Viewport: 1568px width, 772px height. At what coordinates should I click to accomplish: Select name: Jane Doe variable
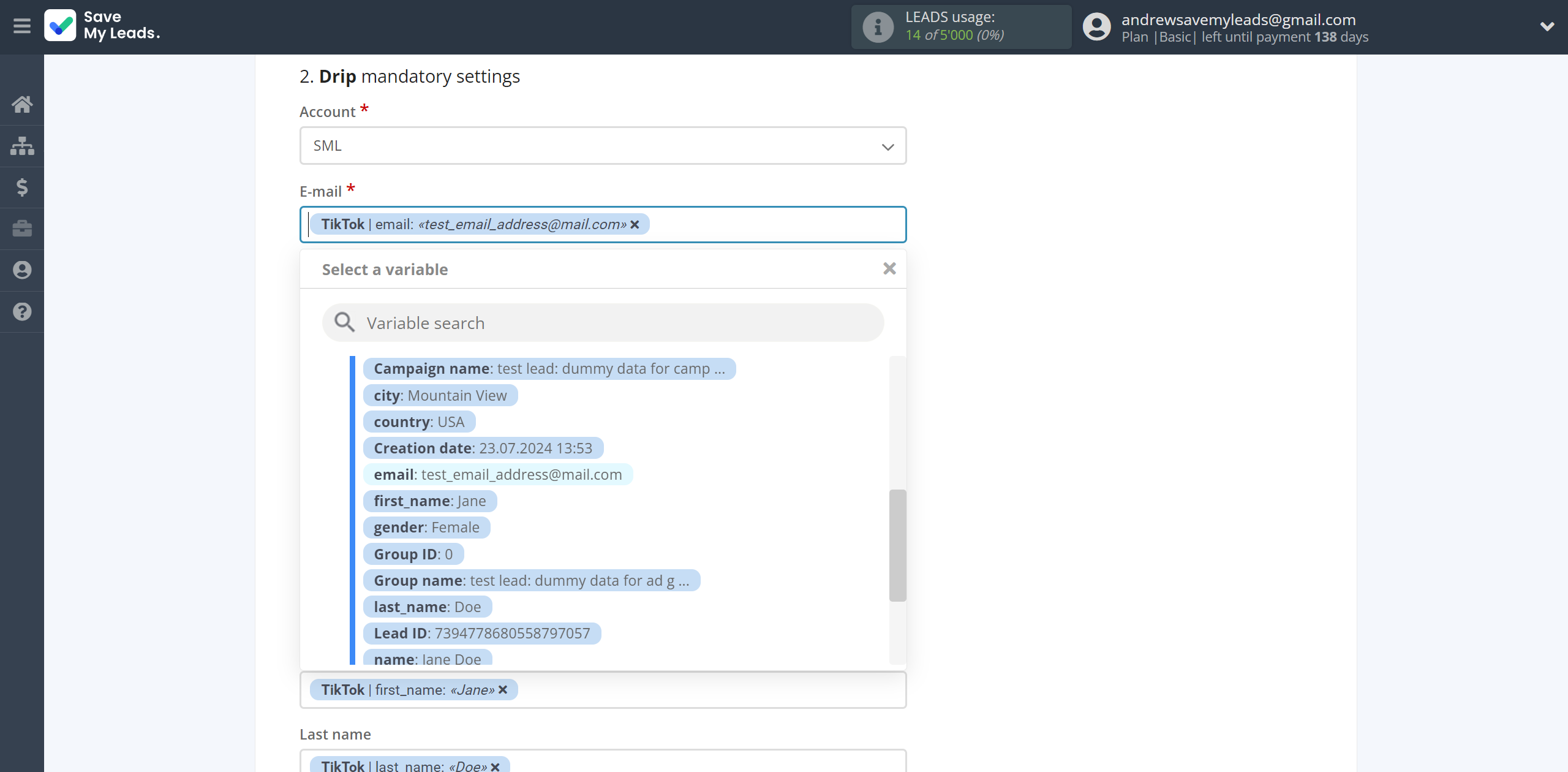point(428,658)
